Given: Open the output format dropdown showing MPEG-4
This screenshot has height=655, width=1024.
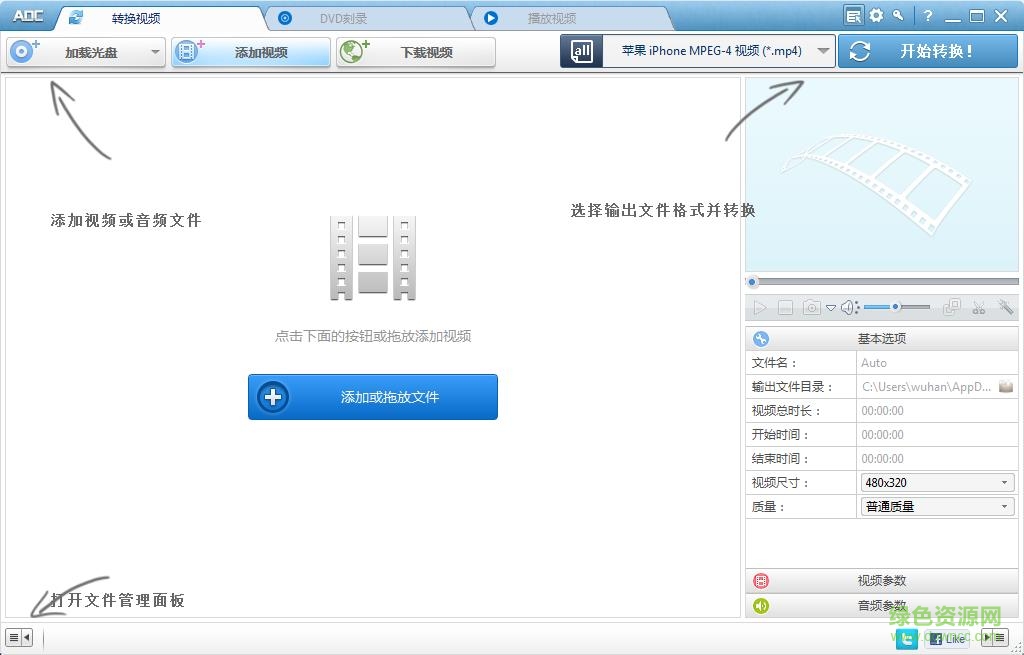Looking at the screenshot, I should pos(715,50).
